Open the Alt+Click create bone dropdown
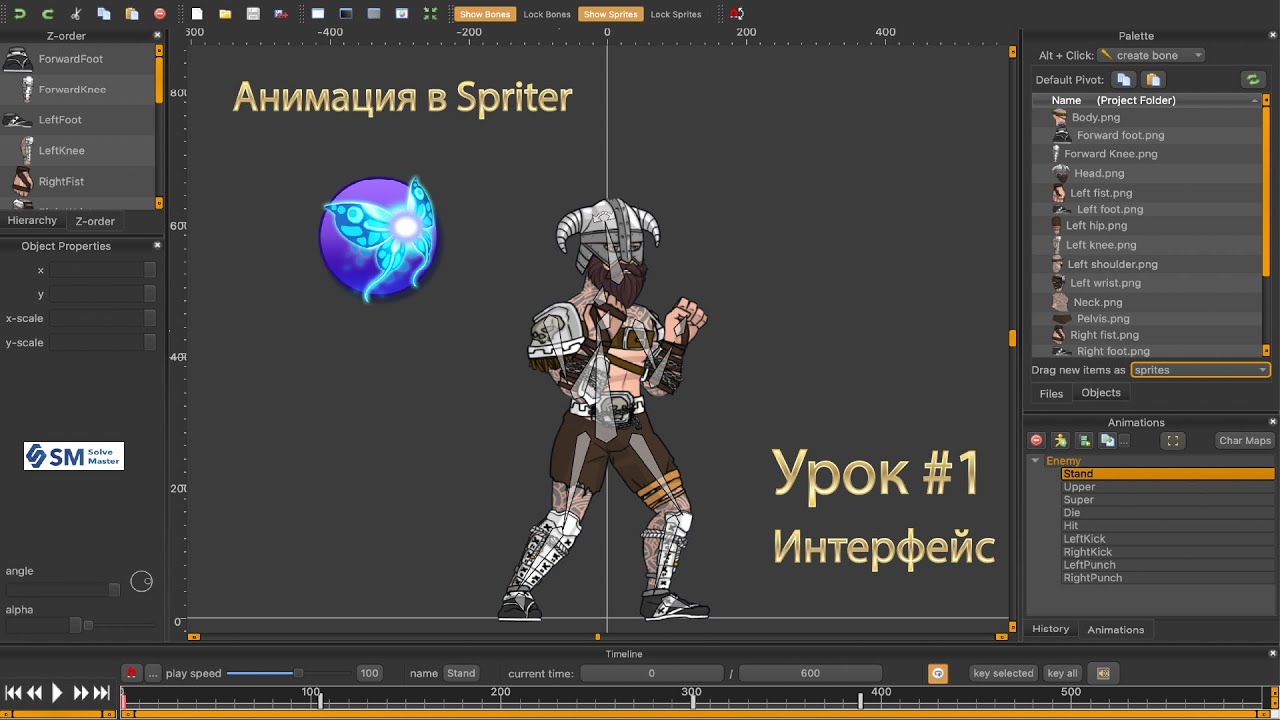This screenshot has height=720, width=1280. (x=1151, y=55)
